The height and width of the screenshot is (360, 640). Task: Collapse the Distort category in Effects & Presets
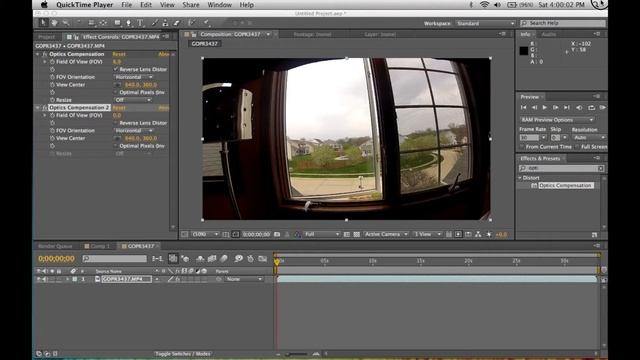coord(520,178)
